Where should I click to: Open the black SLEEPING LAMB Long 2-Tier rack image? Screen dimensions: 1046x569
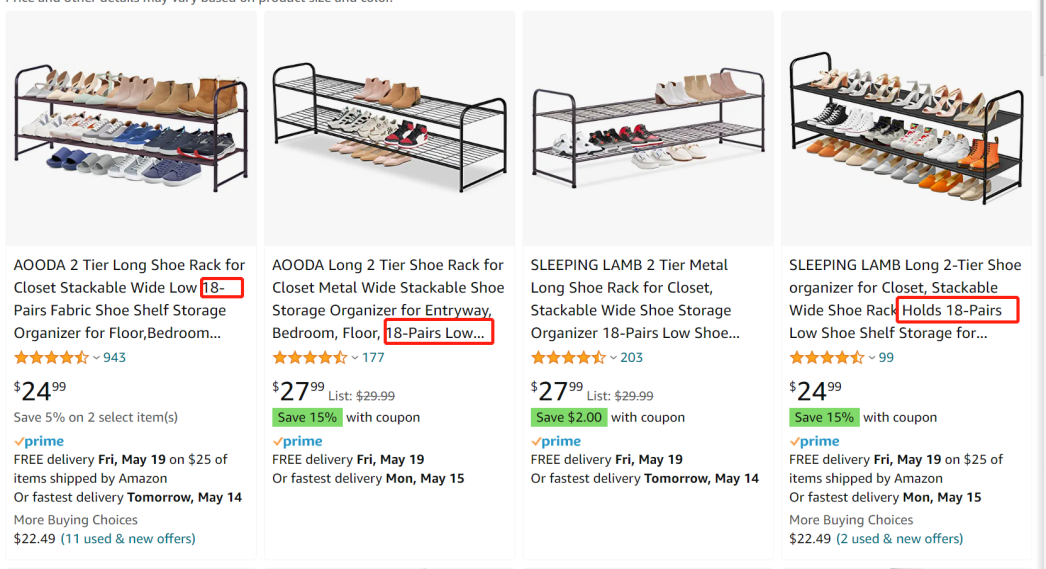point(906,129)
